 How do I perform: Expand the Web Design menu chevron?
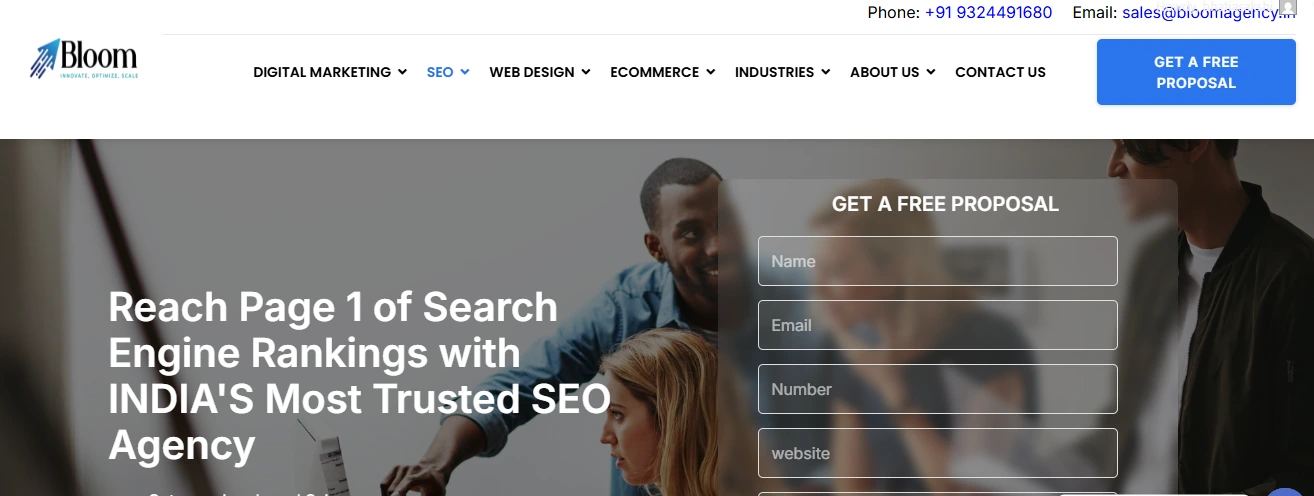[x=586, y=72]
